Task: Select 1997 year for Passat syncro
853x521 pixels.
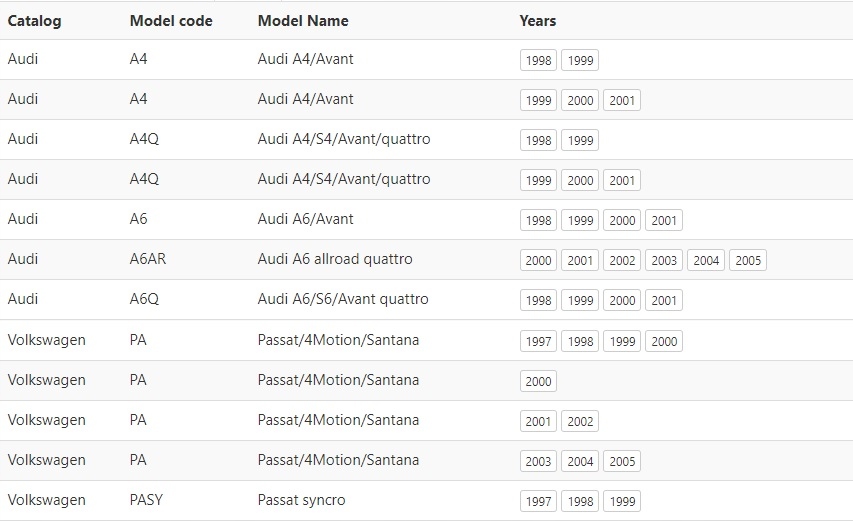Action: pos(538,501)
